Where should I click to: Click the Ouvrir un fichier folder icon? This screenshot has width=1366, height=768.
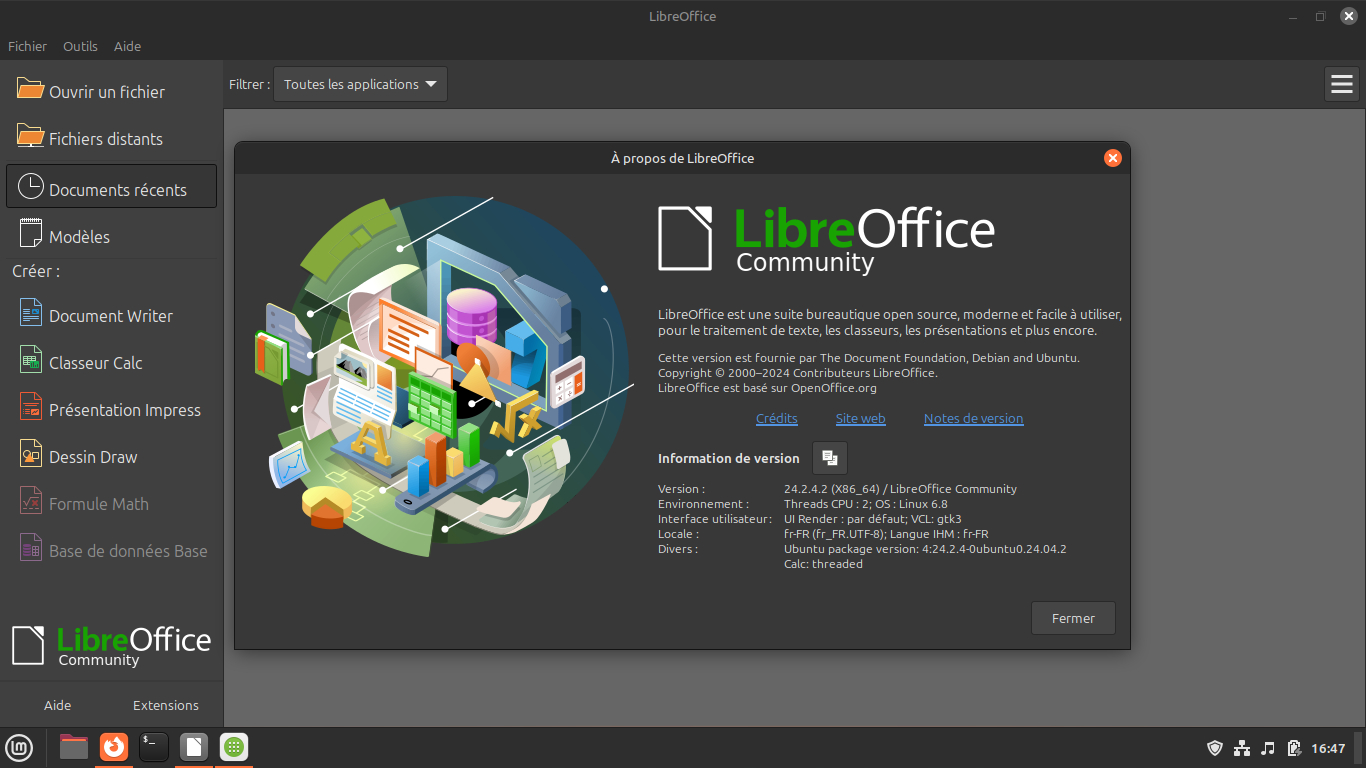31,89
